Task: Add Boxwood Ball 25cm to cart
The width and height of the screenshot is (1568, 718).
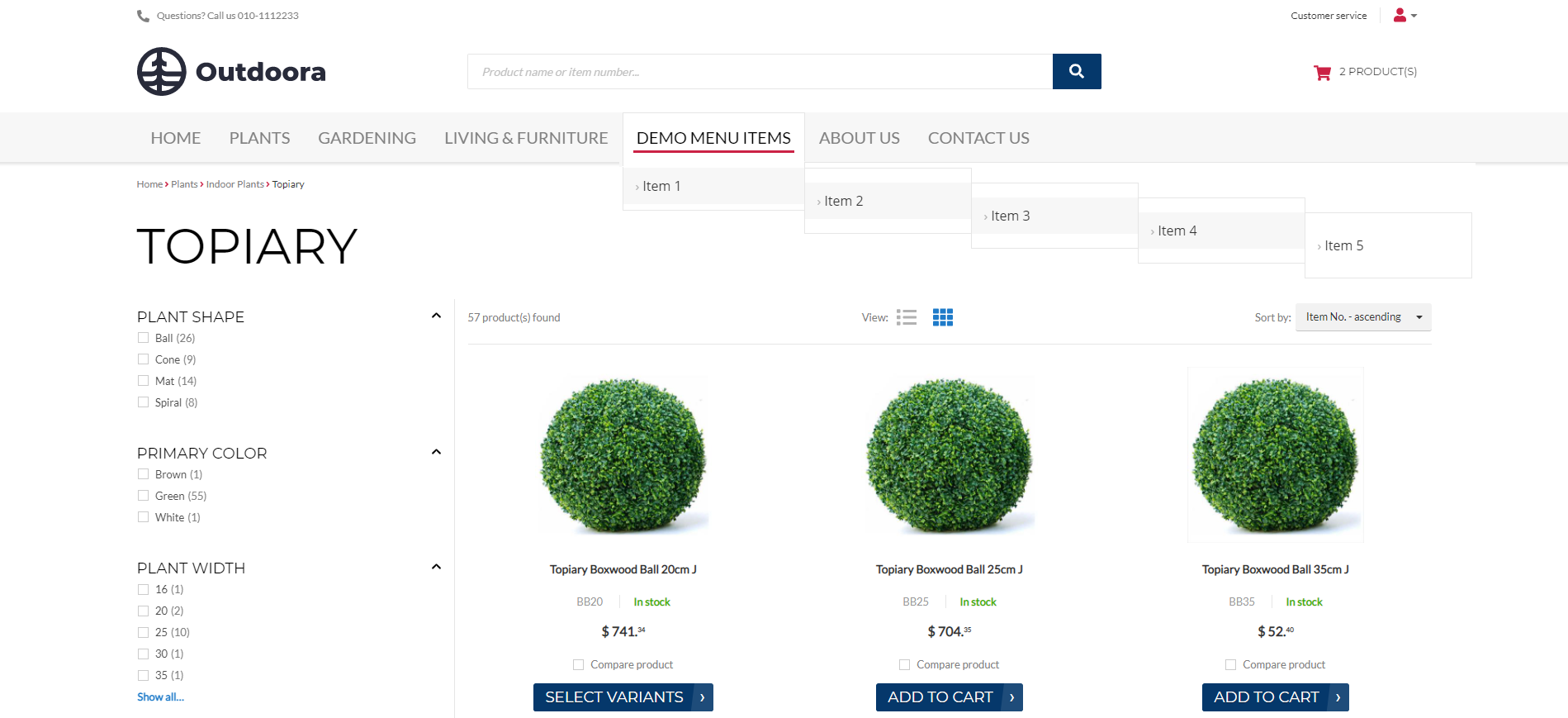Action: click(950, 697)
